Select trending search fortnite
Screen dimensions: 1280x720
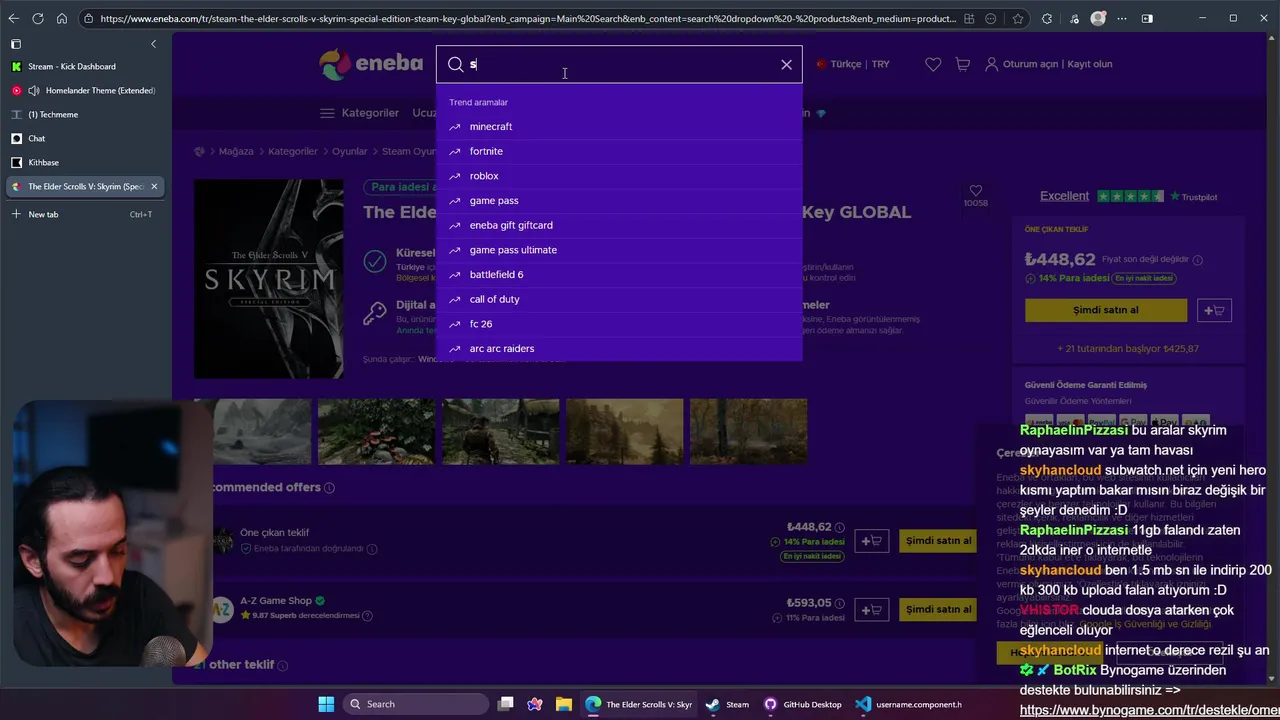(619, 151)
